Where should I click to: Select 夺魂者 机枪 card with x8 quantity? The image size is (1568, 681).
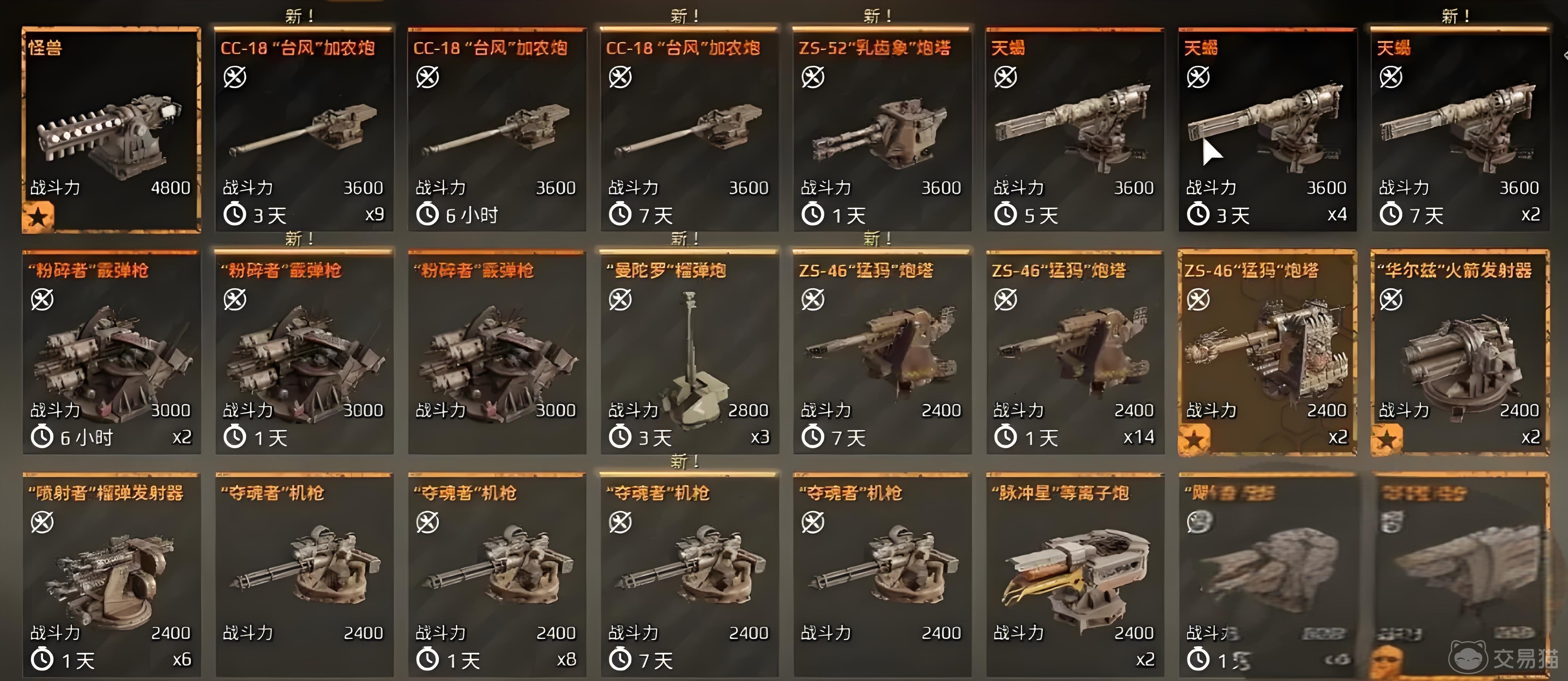[497, 574]
